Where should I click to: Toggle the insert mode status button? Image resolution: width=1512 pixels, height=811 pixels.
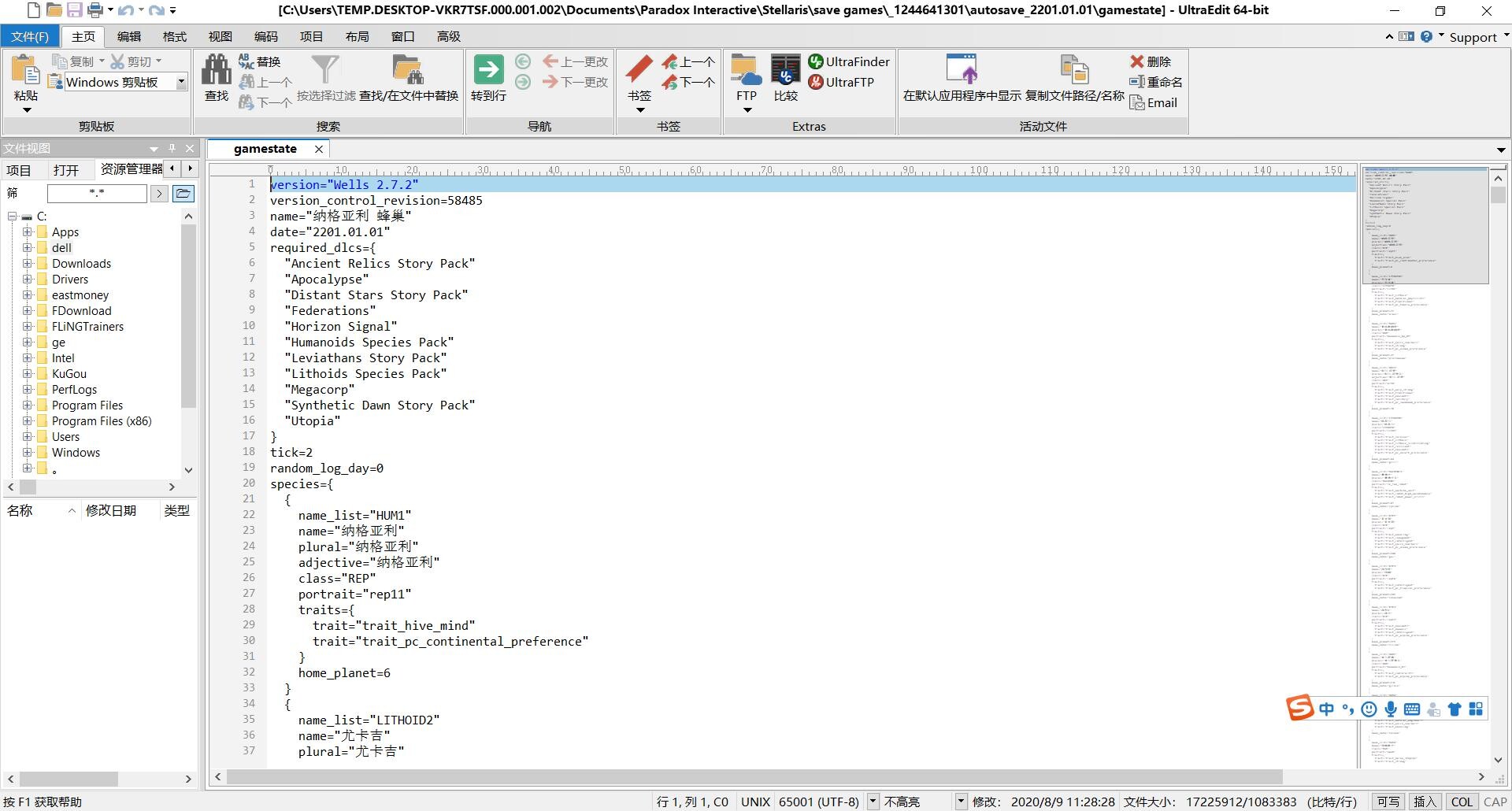[x=1425, y=802]
